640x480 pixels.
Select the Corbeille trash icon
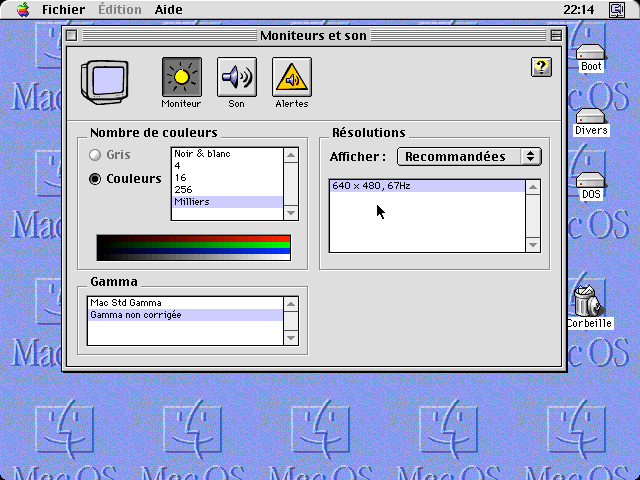pos(589,307)
